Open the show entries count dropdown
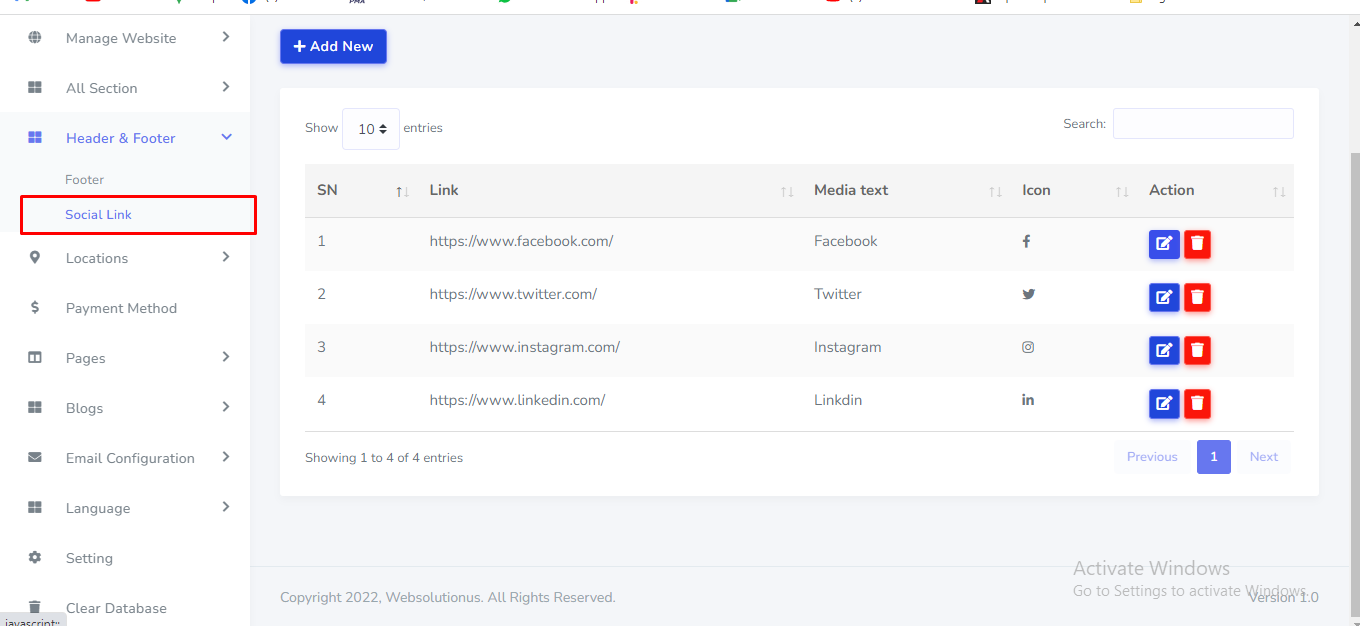The width and height of the screenshot is (1360, 626). click(371, 129)
